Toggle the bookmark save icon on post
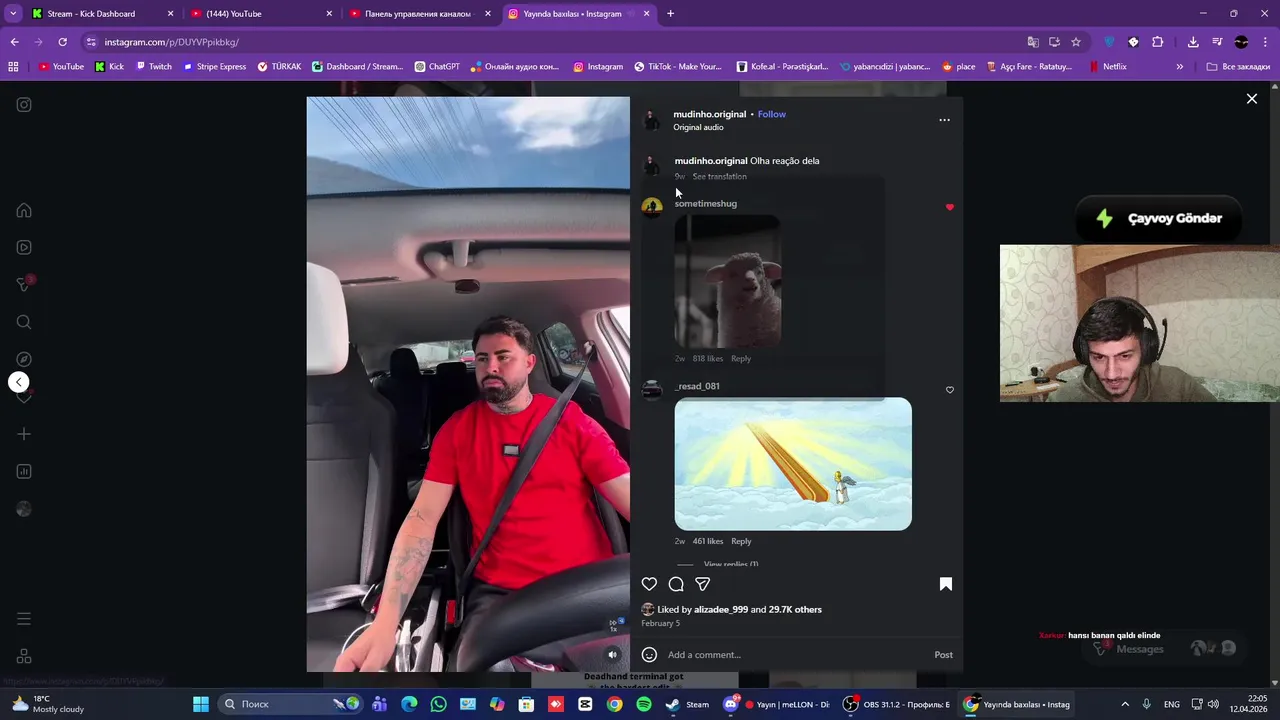The image size is (1280, 720). pyautogui.click(x=945, y=584)
